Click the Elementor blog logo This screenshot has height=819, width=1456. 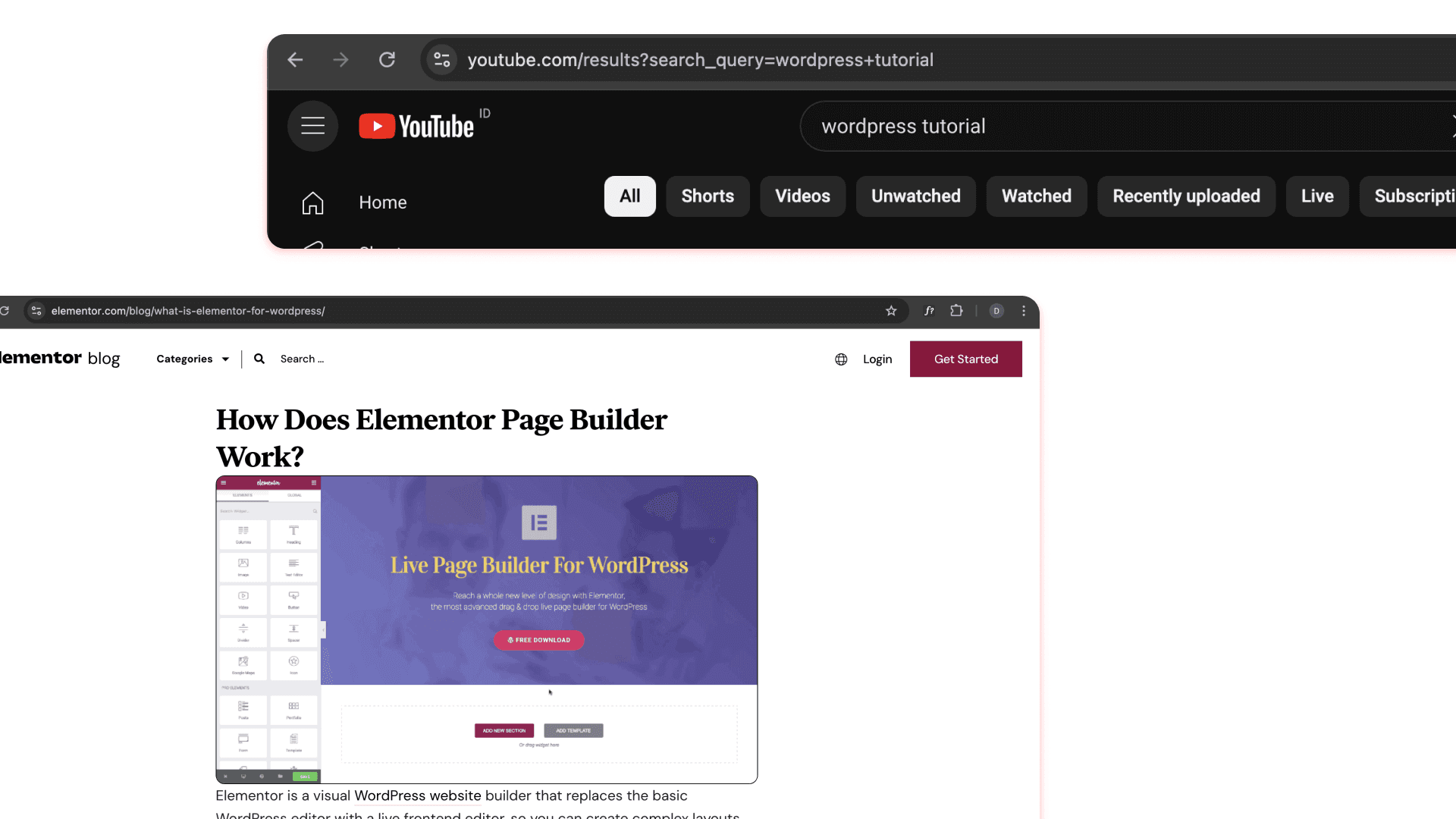tap(60, 358)
